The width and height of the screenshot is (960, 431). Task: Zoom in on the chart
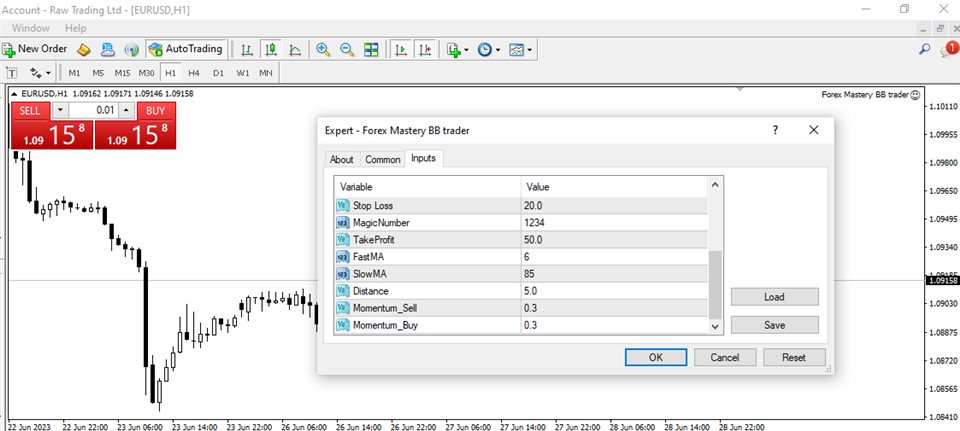[323, 50]
